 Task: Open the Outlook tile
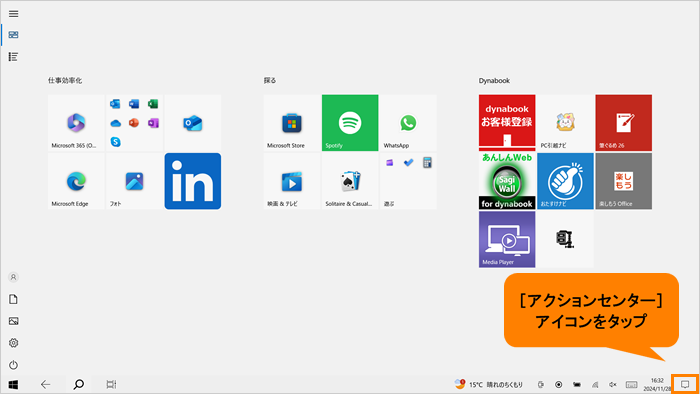[x=193, y=123]
